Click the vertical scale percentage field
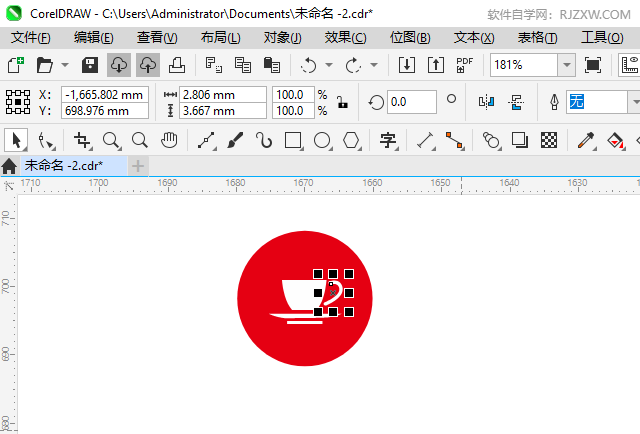Image resolution: width=640 pixels, height=434 pixels. point(293,111)
